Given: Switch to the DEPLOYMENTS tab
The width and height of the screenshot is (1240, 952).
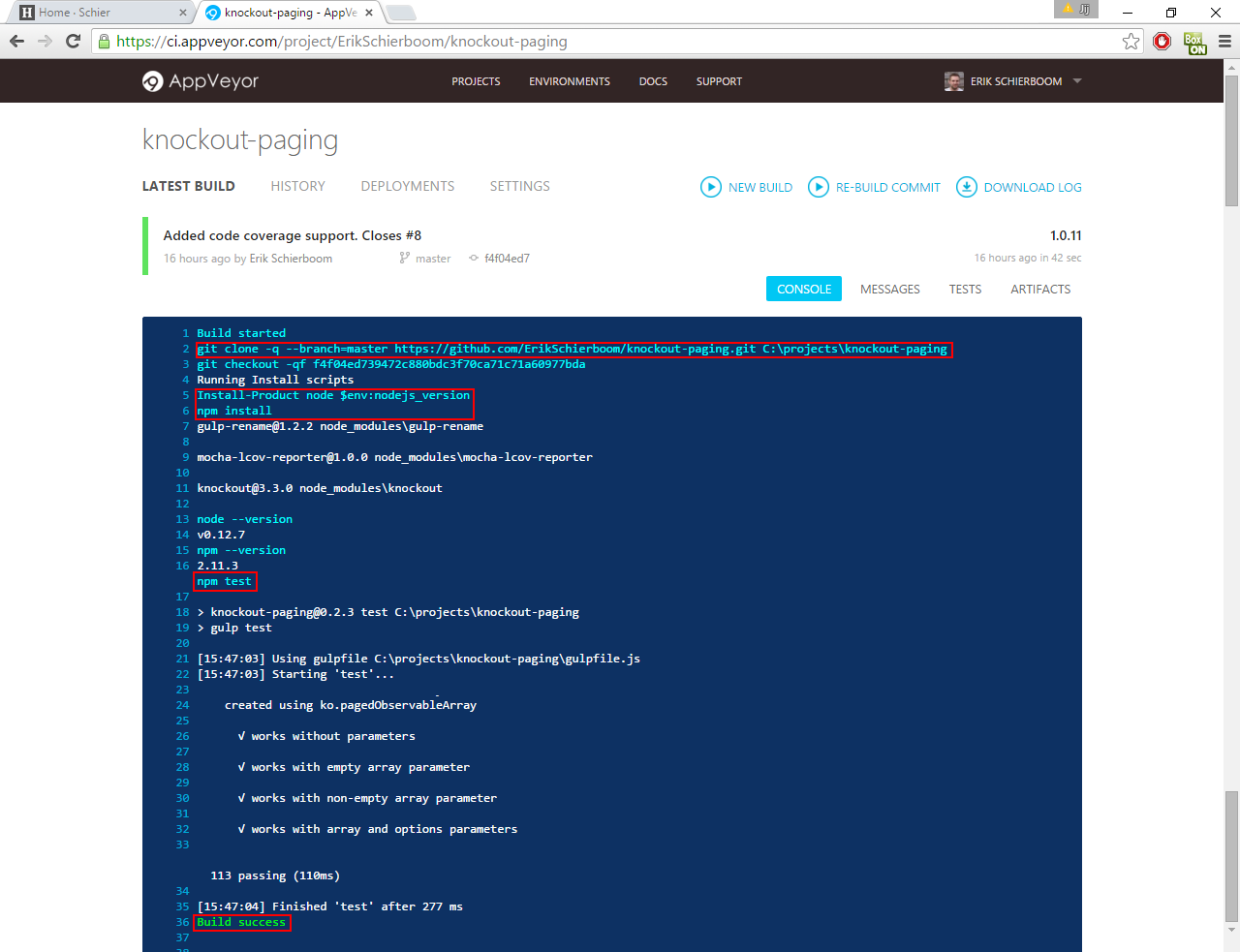Looking at the screenshot, I should point(407,186).
